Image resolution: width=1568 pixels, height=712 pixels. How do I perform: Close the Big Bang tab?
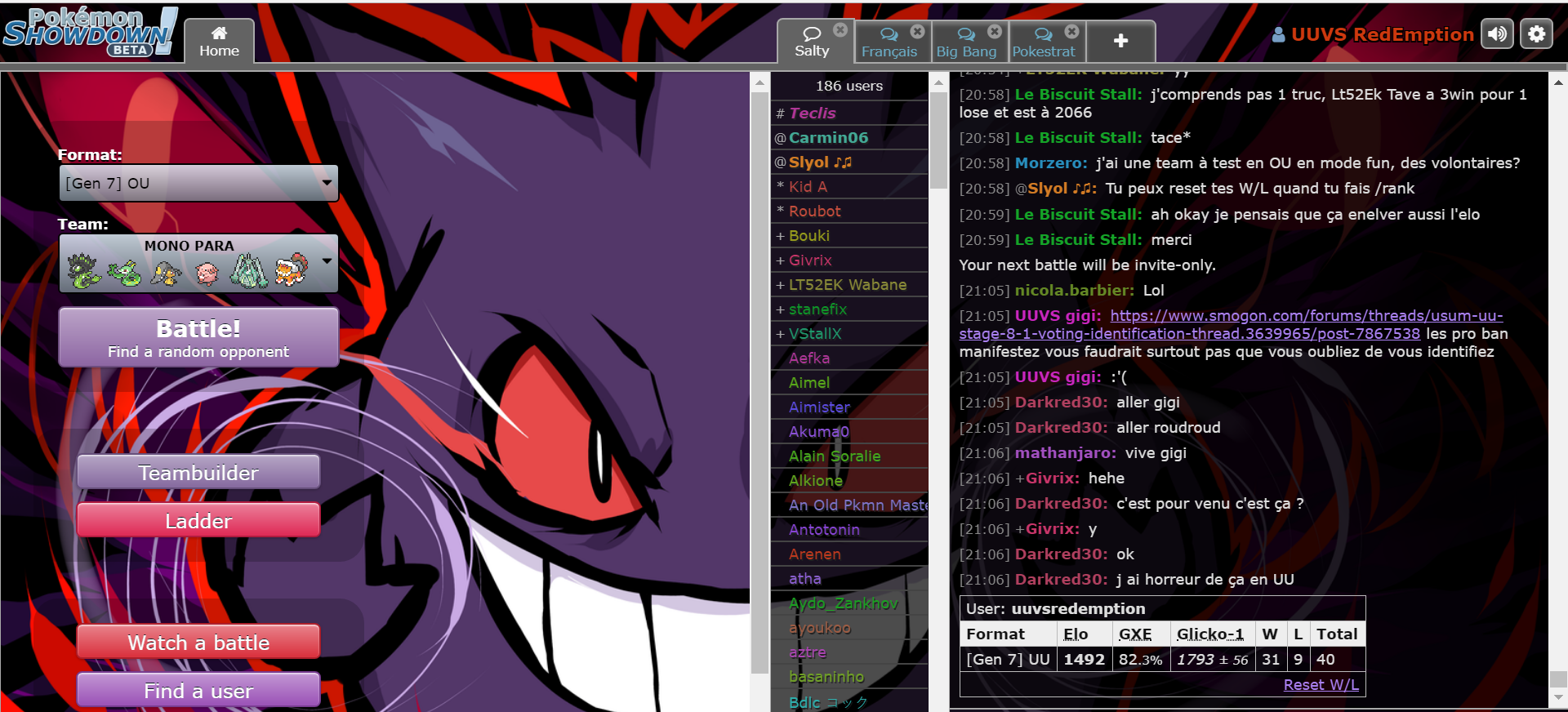pos(994,31)
